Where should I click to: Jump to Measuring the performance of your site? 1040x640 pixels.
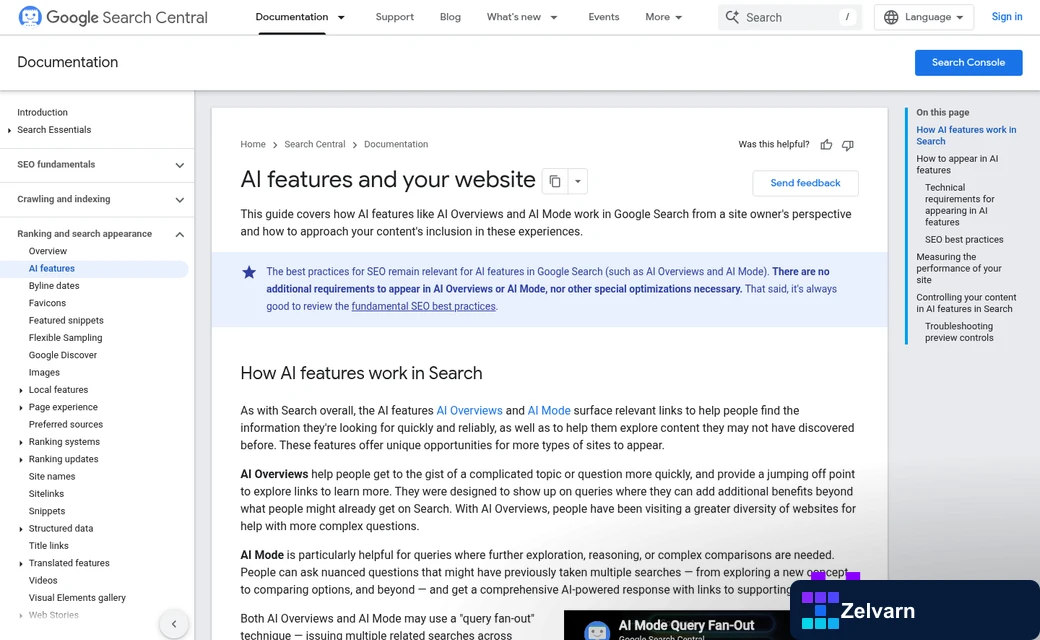pos(959,269)
